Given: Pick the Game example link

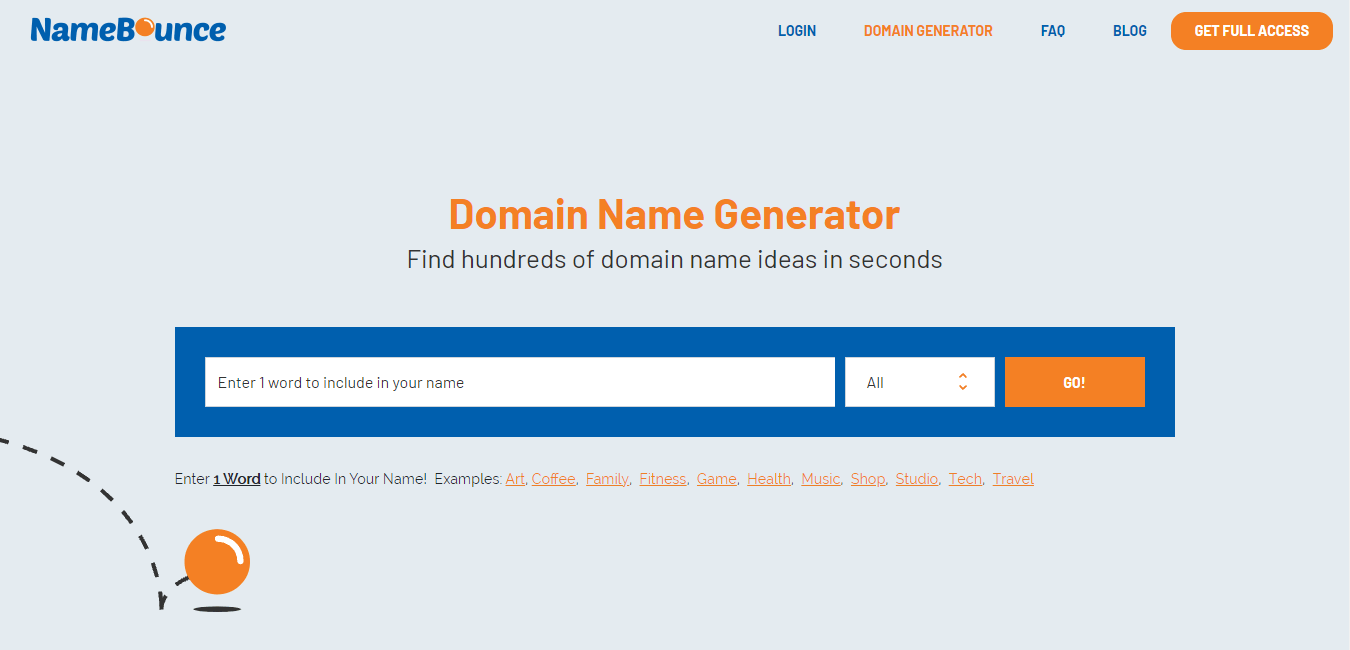Looking at the screenshot, I should coord(716,479).
